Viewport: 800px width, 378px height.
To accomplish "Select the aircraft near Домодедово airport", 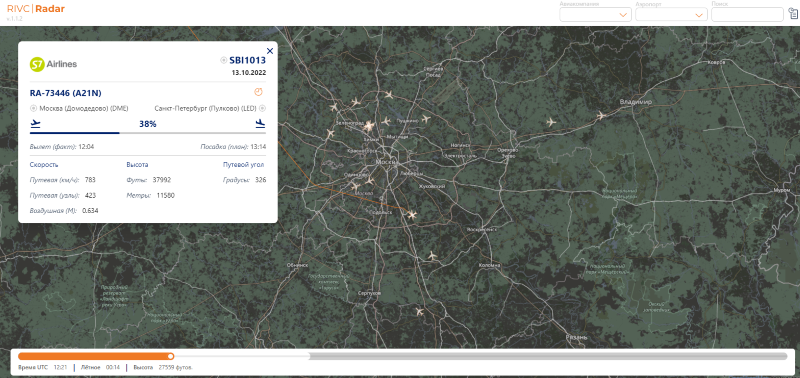I will pos(412,215).
